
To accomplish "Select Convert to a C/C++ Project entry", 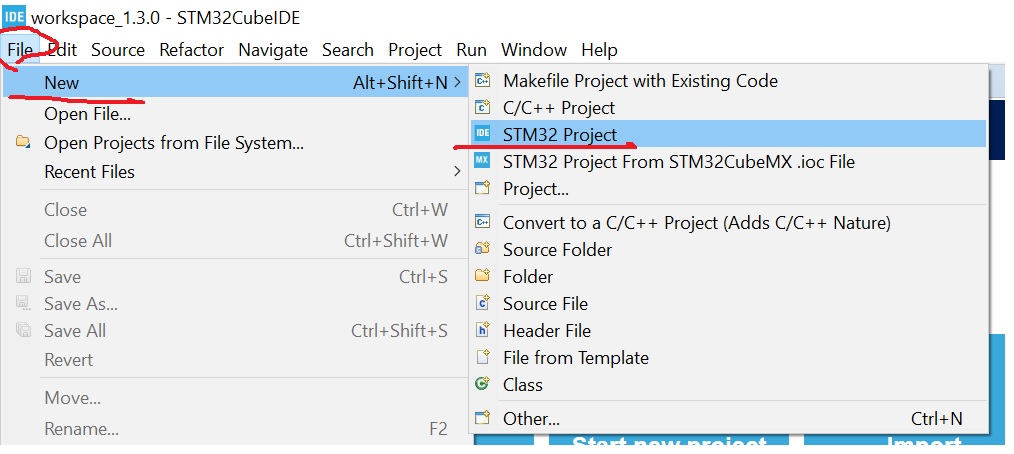I will tap(696, 222).
